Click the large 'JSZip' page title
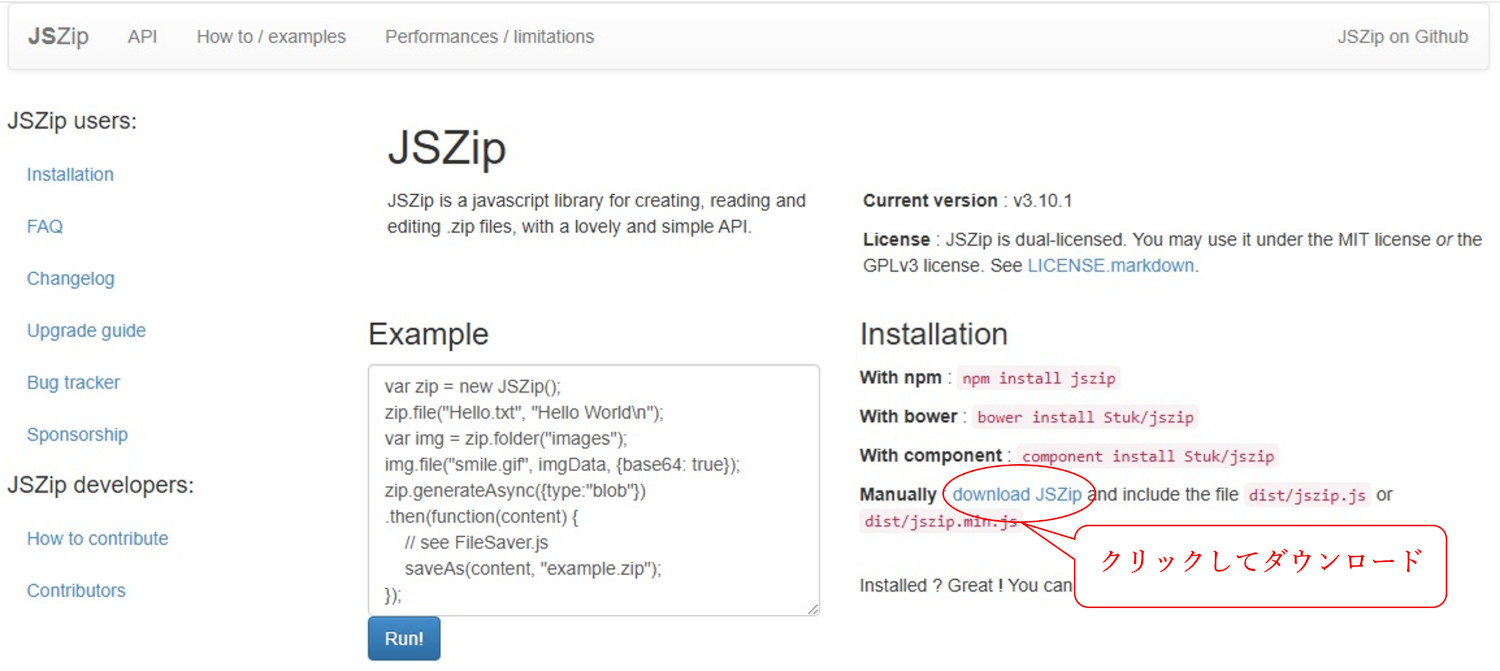This screenshot has width=1500, height=671. 446,149
